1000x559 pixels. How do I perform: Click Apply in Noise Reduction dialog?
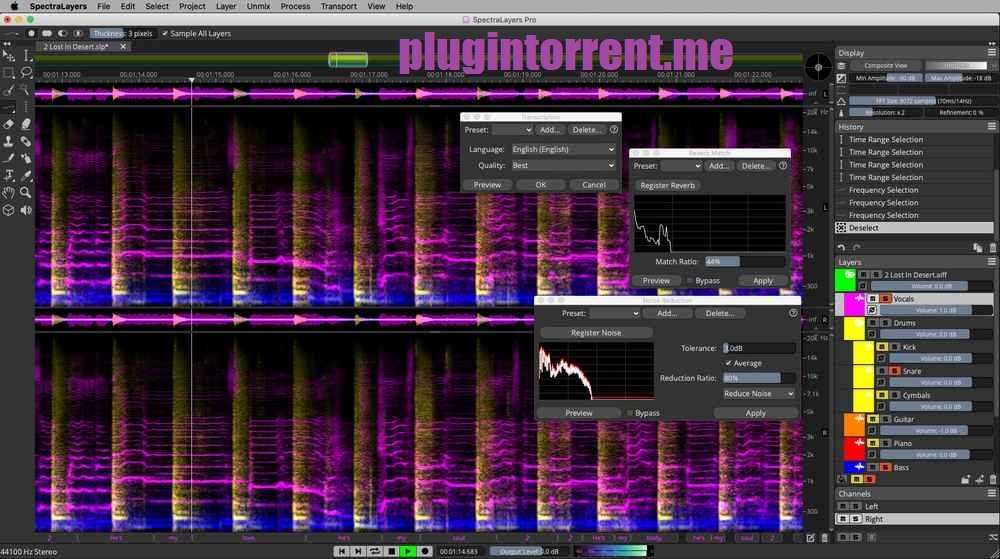756,413
